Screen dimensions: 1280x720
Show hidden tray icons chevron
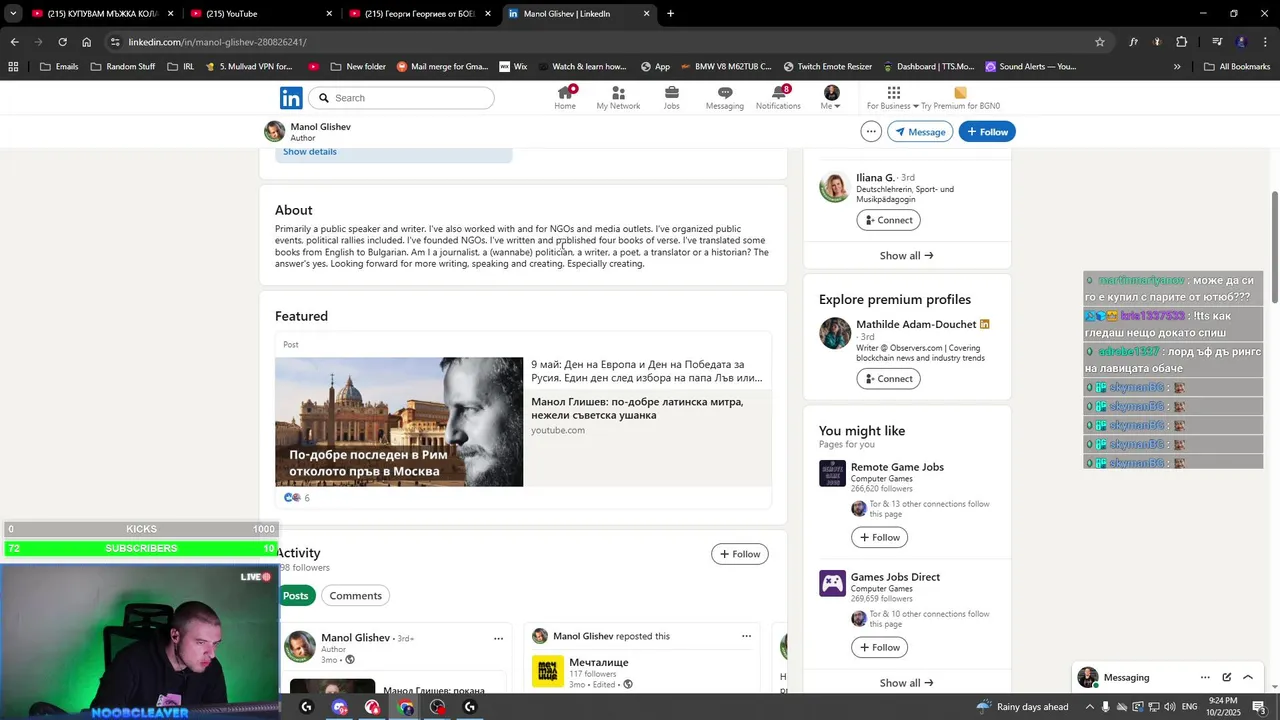click(x=1090, y=707)
